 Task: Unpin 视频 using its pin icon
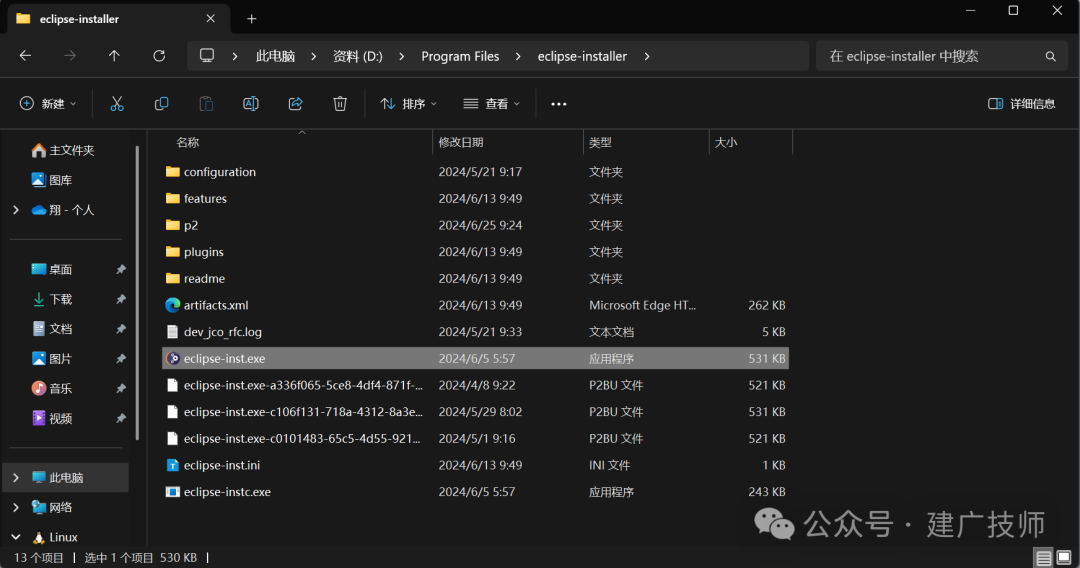121,418
